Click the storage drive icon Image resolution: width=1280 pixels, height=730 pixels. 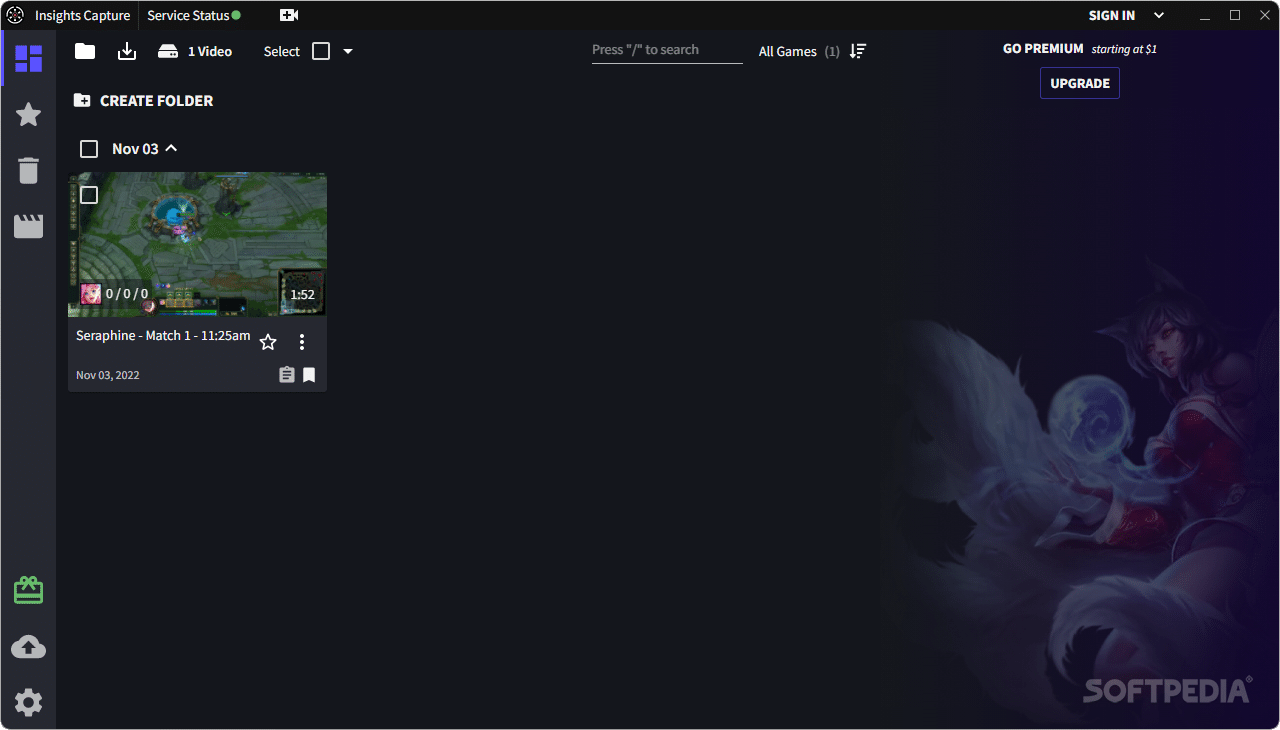click(168, 51)
